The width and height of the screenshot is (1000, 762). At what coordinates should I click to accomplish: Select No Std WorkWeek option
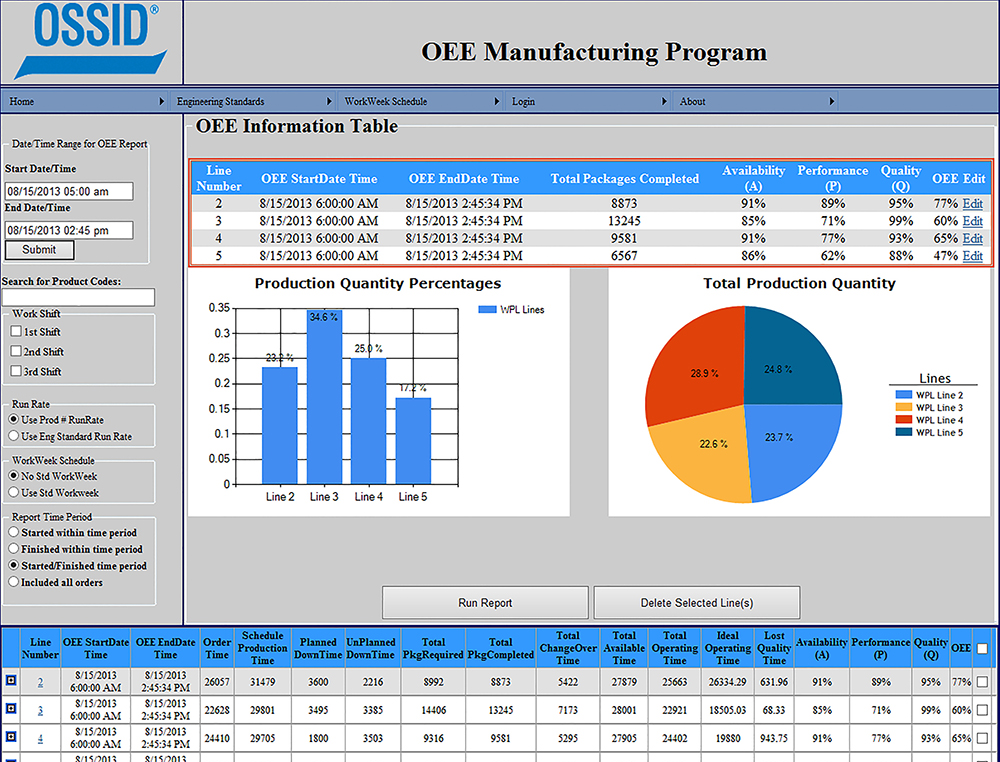(x=13, y=476)
